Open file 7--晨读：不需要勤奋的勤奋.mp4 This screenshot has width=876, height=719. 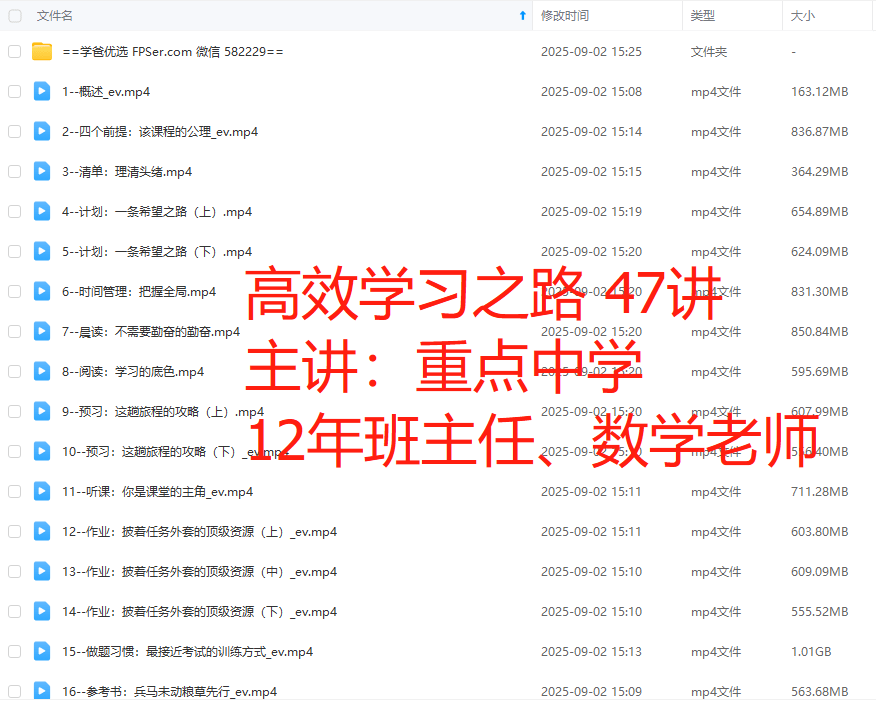(x=151, y=332)
